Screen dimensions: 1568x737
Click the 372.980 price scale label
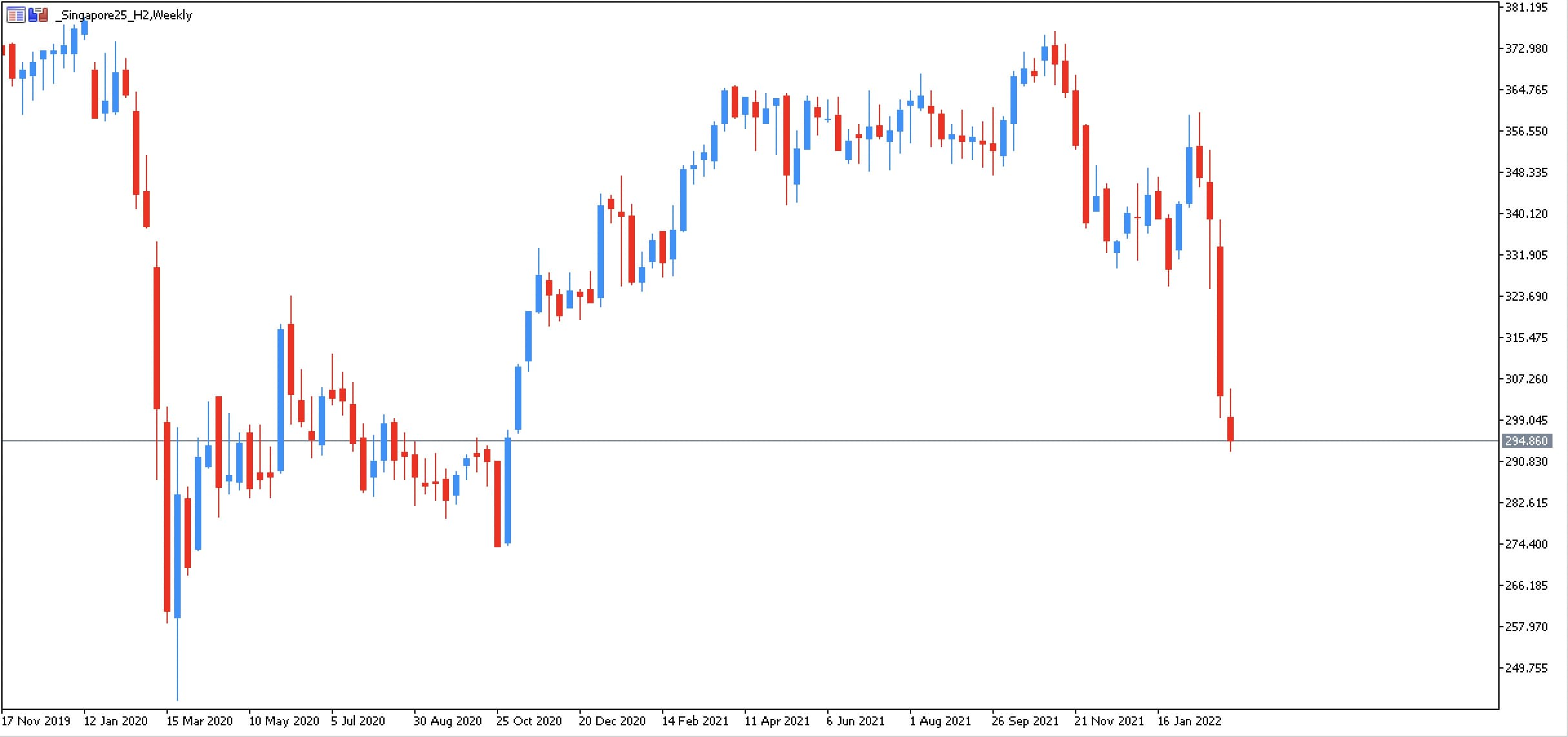click(1526, 48)
